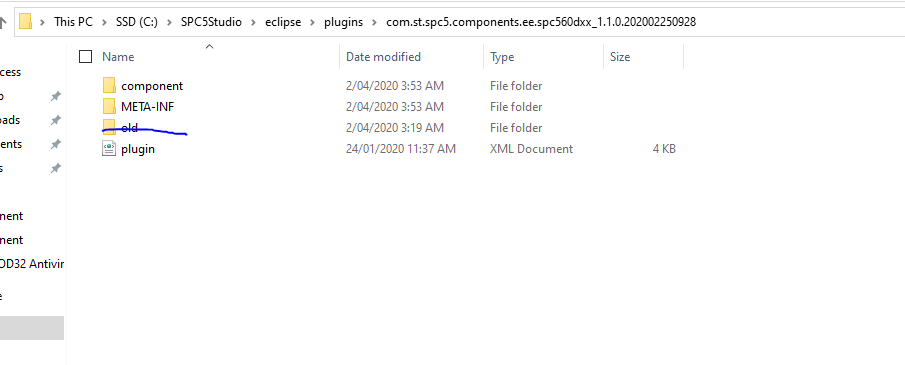
Task: Click the address bar folder icon
Action: (25, 22)
